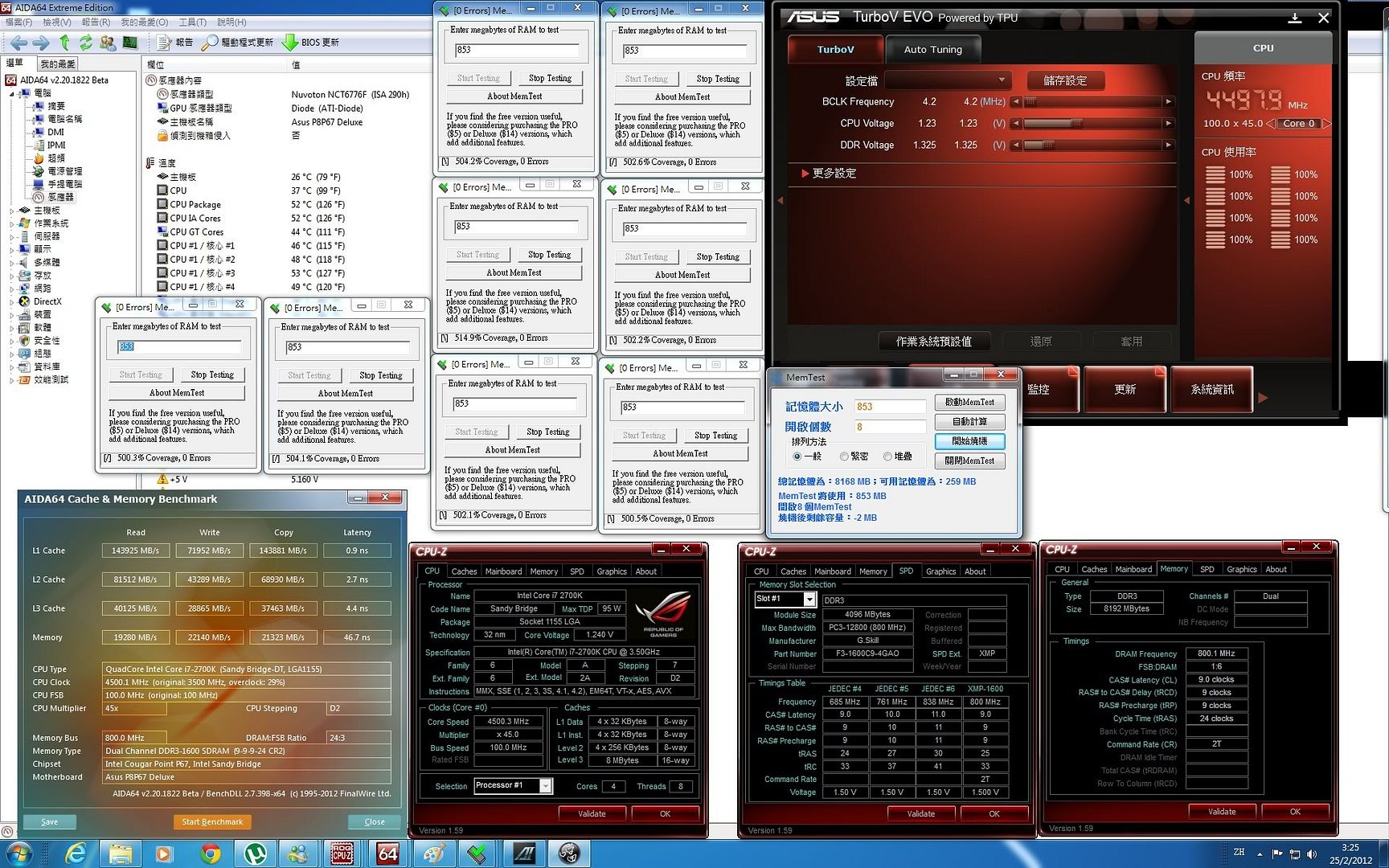Click Start Benchmark in AIDA64 benchmark window
Image resolution: width=1389 pixels, height=868 pixels.
pyautogui.click(x=212, y=821)
